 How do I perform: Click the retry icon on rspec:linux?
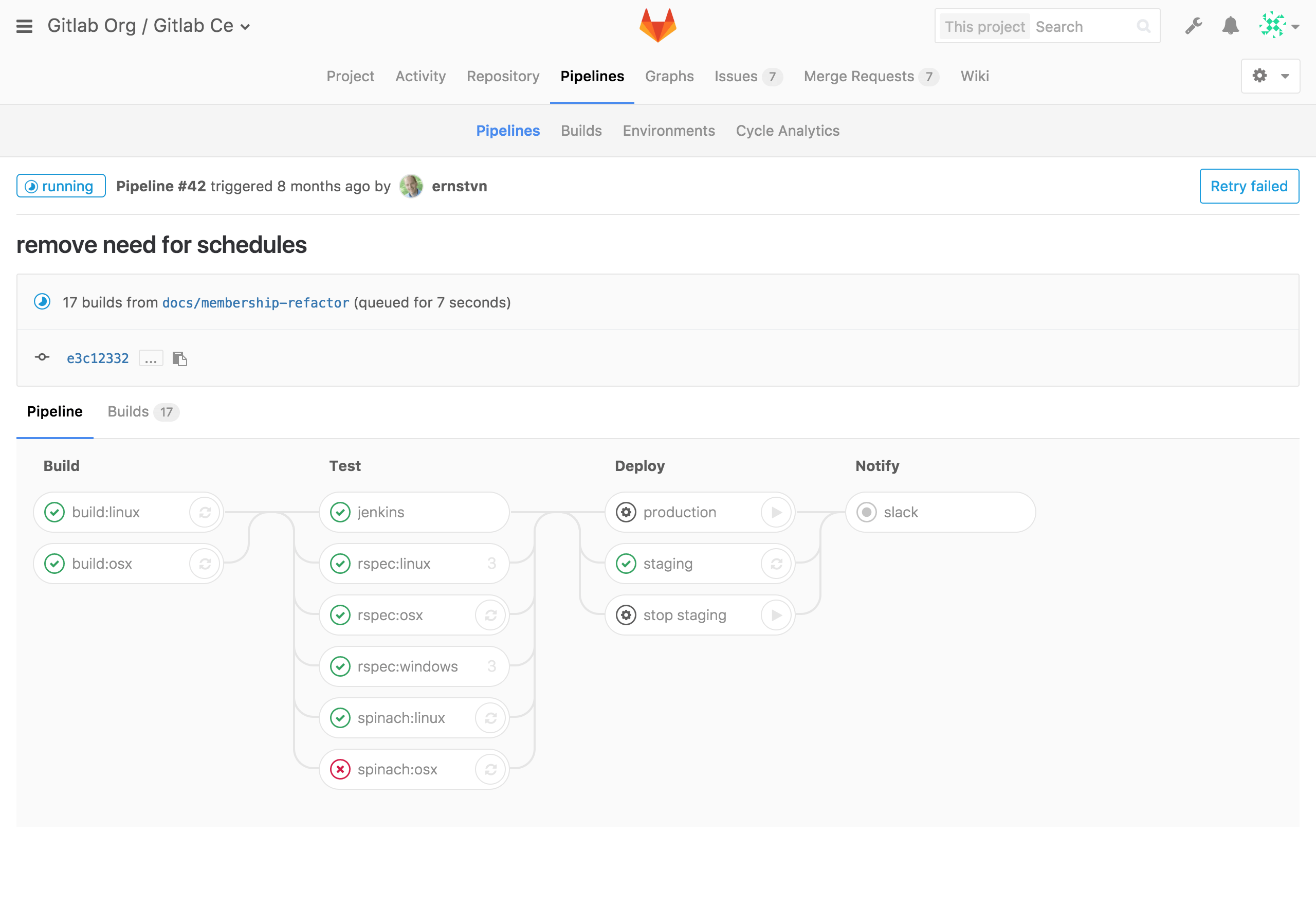(x=490, y=563)
